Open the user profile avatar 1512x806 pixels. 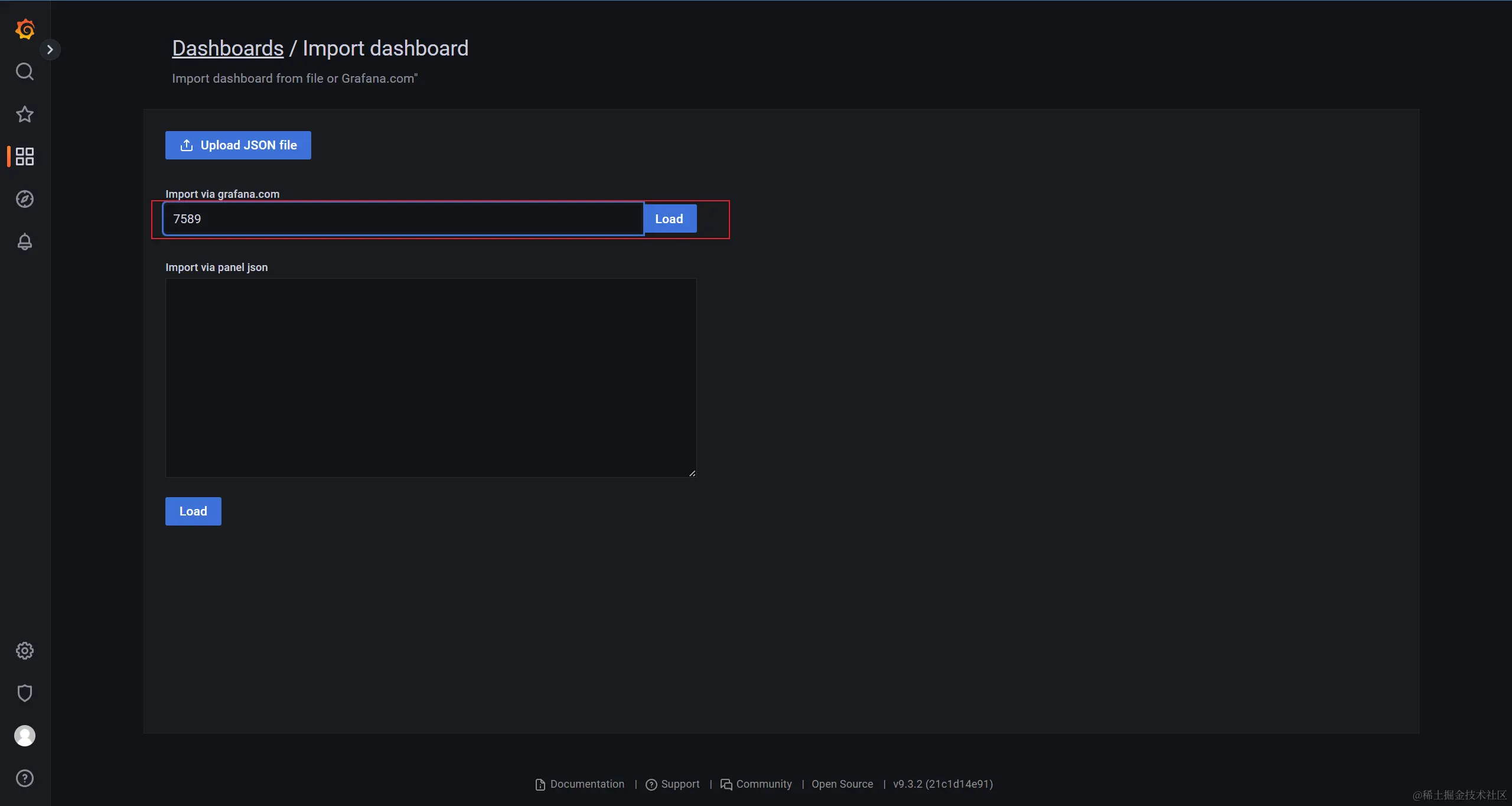(24, 736)
